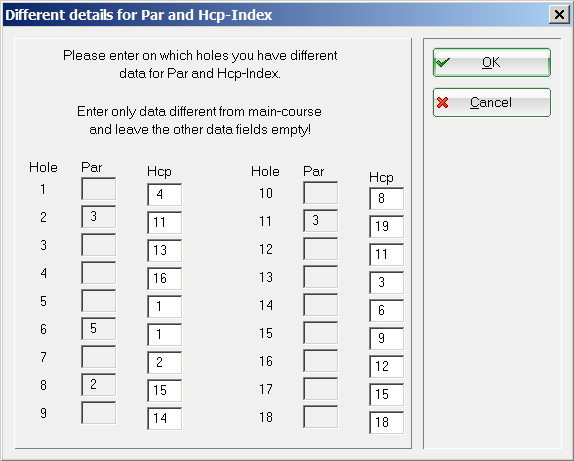Select the Par field for hole 1

98,189
